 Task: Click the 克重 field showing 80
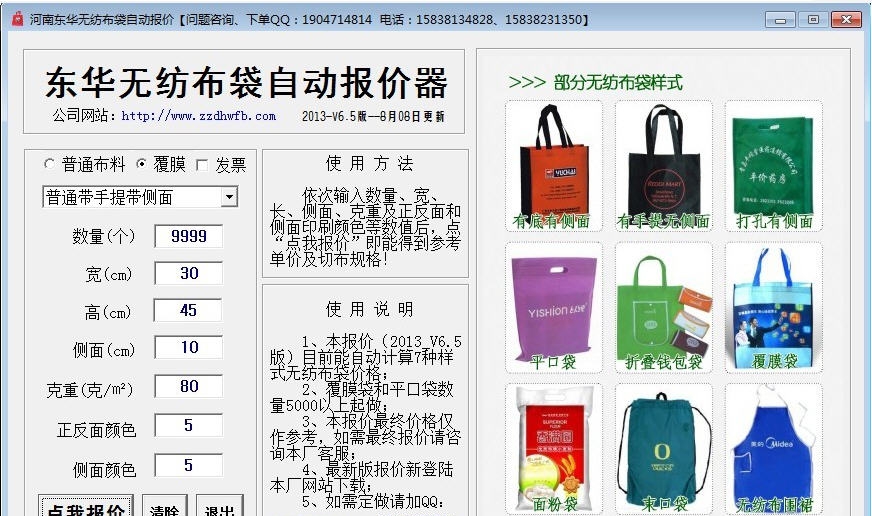click(x=189, y=386)
